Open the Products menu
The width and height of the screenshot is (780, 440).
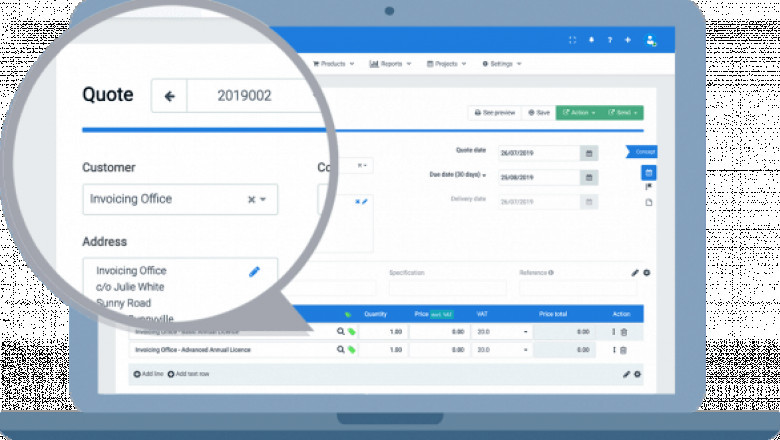point(333,64)
